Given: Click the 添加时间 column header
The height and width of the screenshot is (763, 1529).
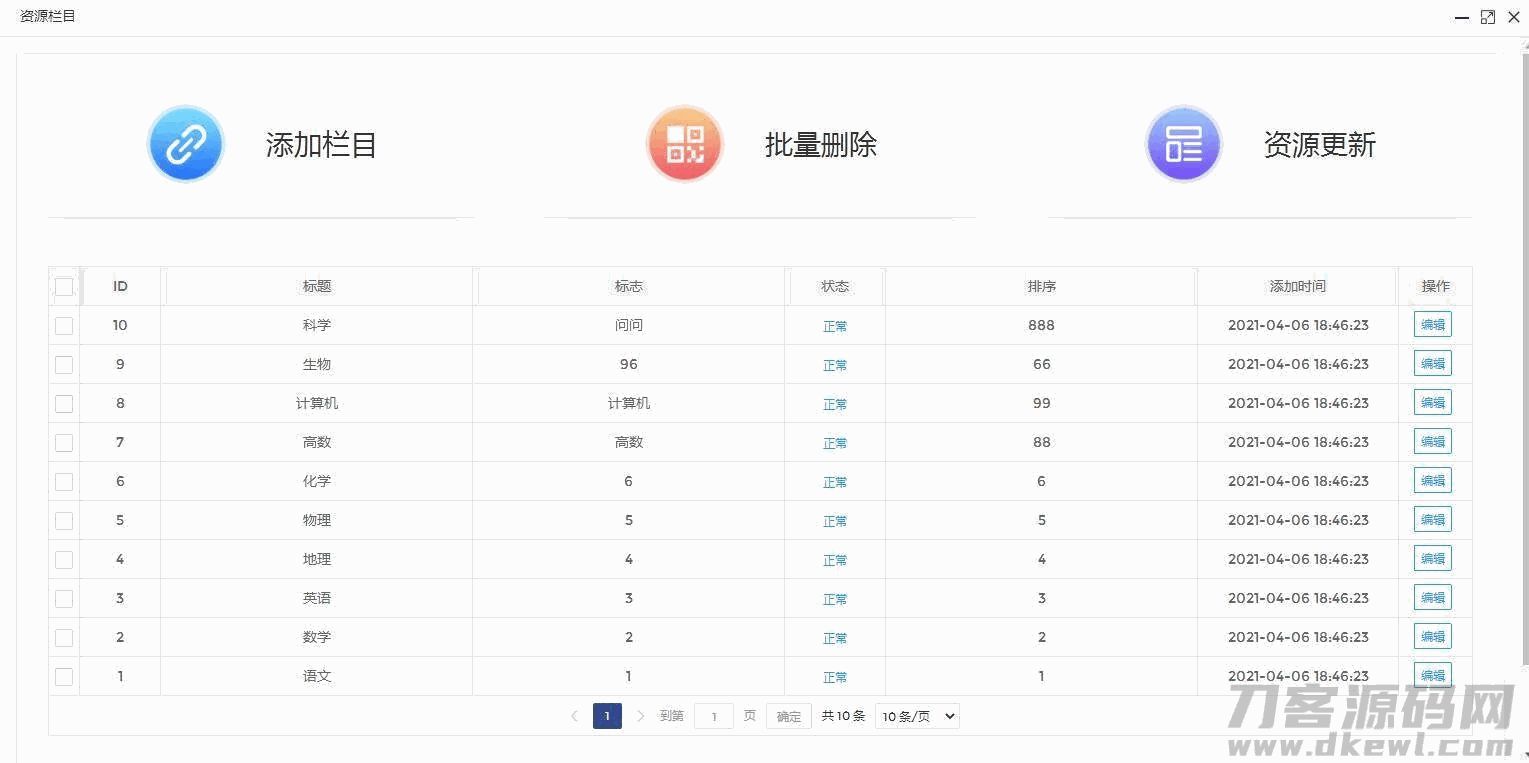Looking at the screenshot, I should 1297,287.
